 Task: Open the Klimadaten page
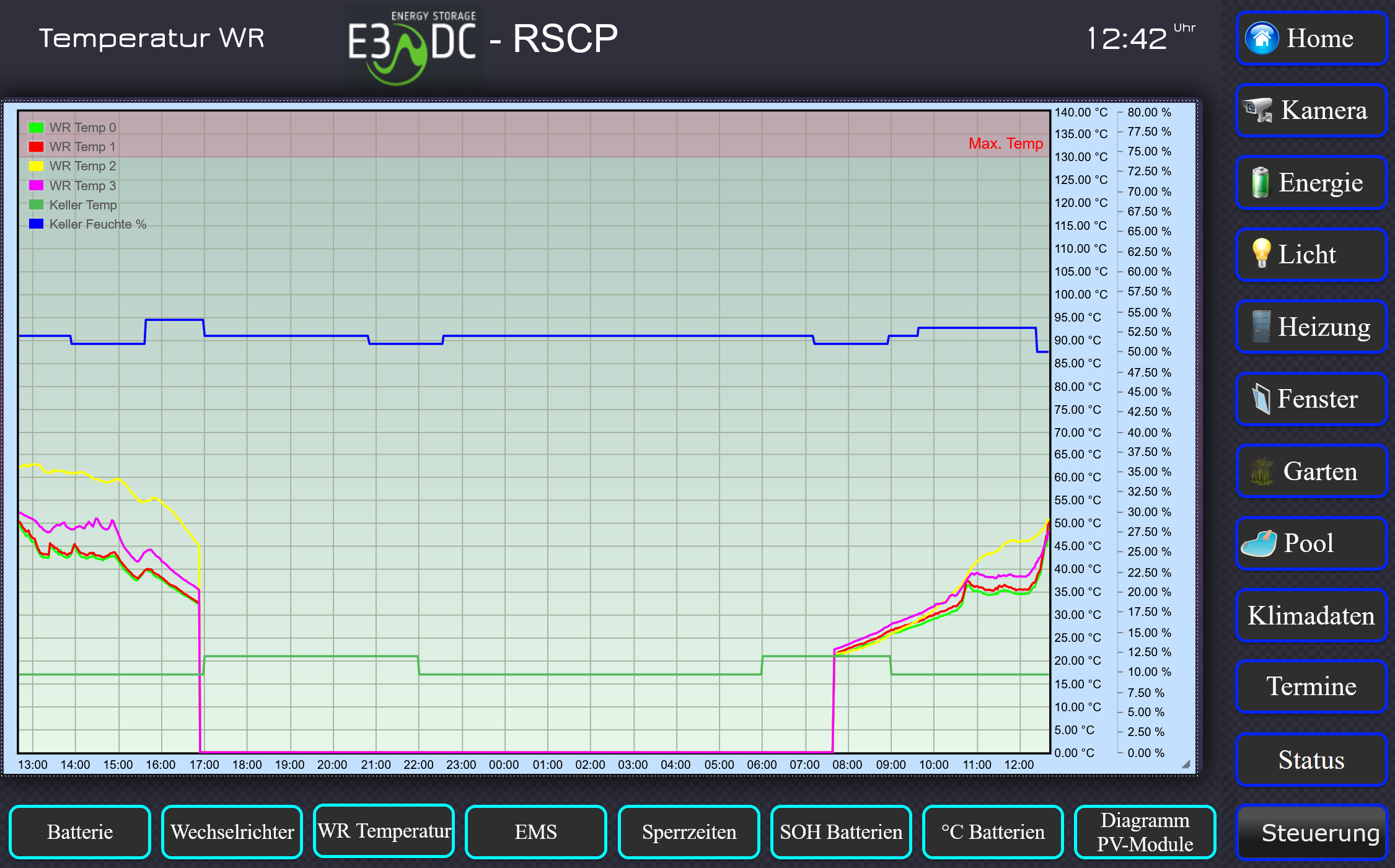coord(1311,615)
